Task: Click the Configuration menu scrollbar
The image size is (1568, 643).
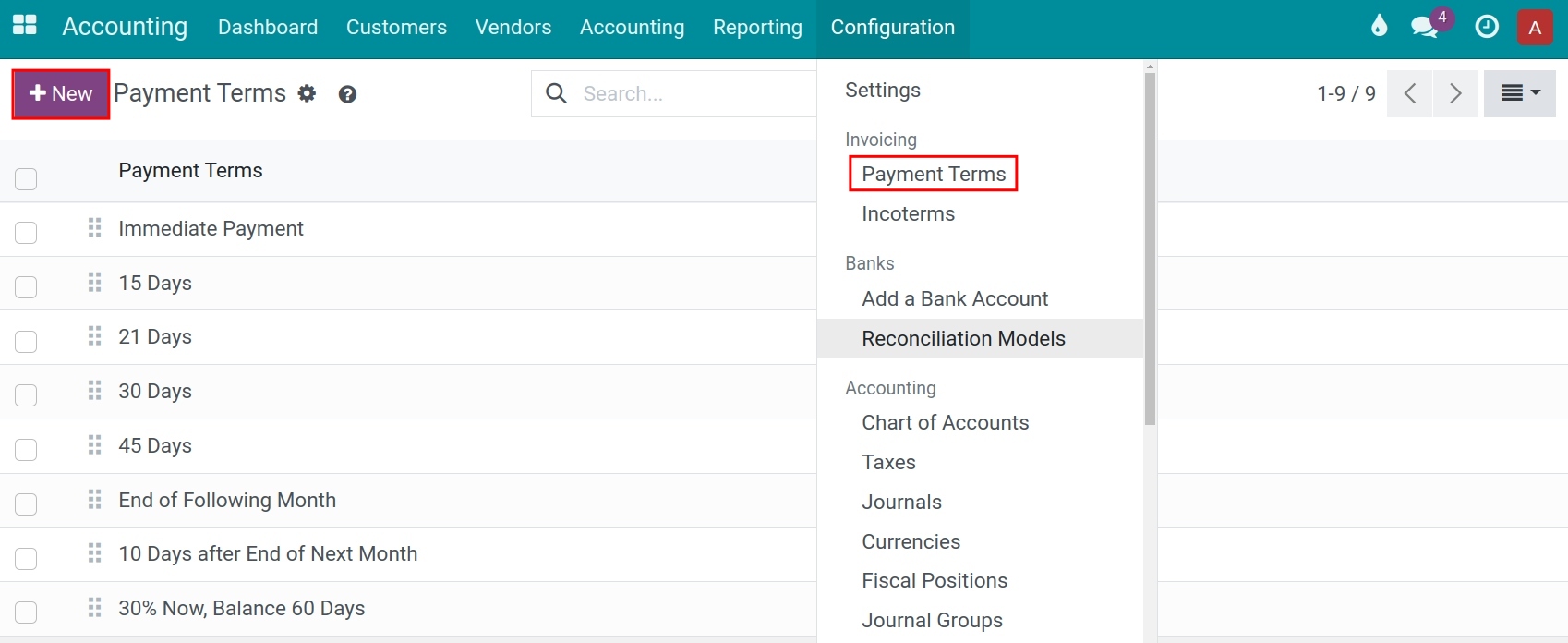Action: pyautogui.click(x=1150, y=249)
